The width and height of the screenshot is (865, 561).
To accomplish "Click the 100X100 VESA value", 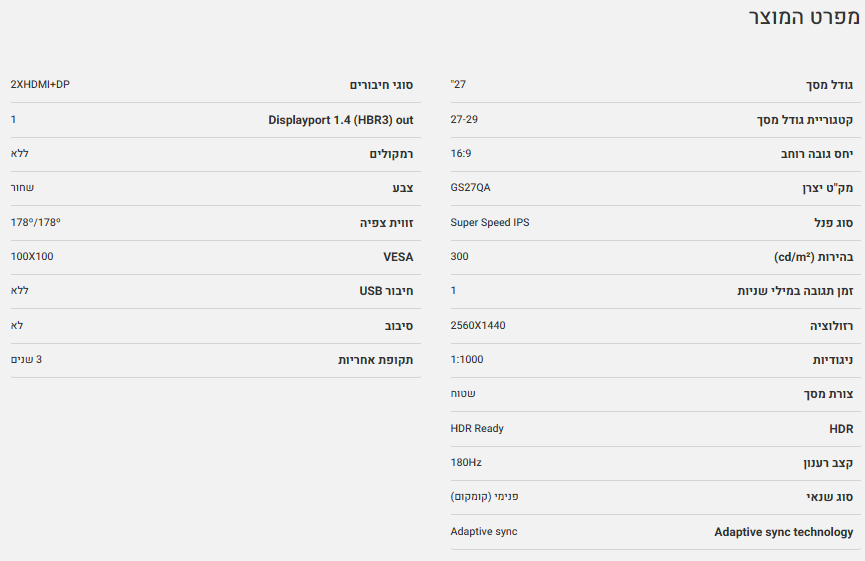I will (32, 257).
